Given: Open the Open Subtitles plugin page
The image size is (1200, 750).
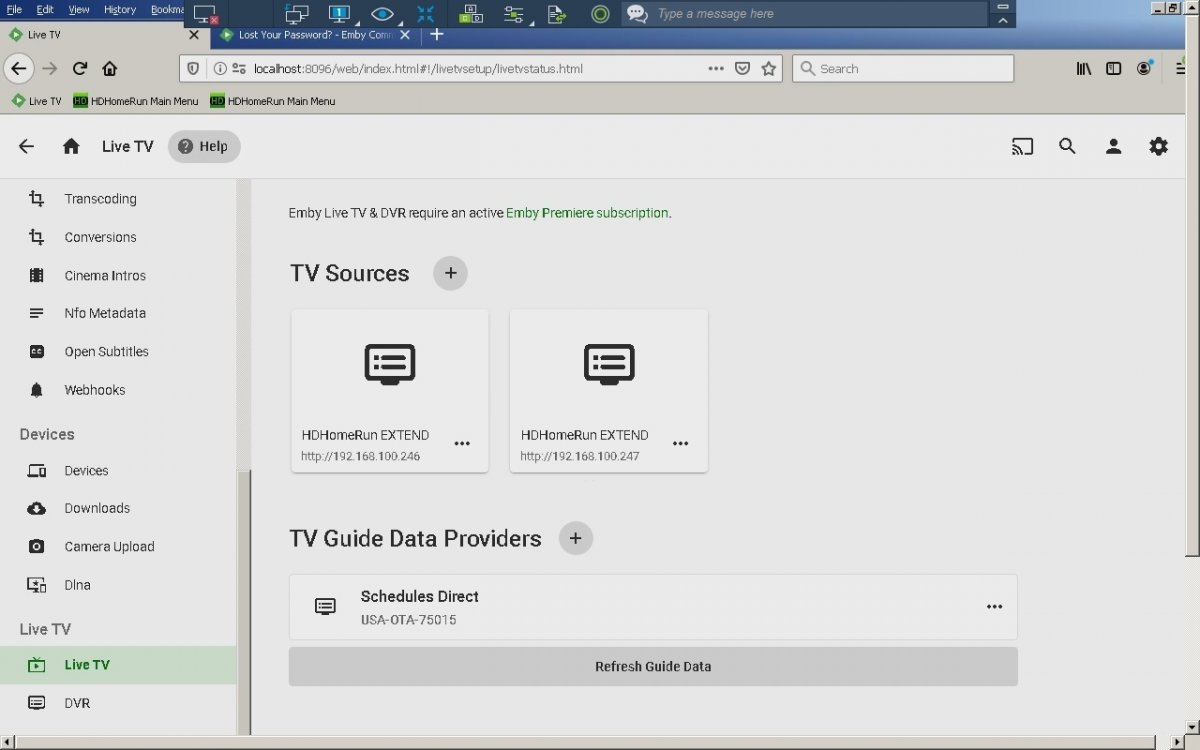Looking at the screenshot, I should click(x=118, y=352).
